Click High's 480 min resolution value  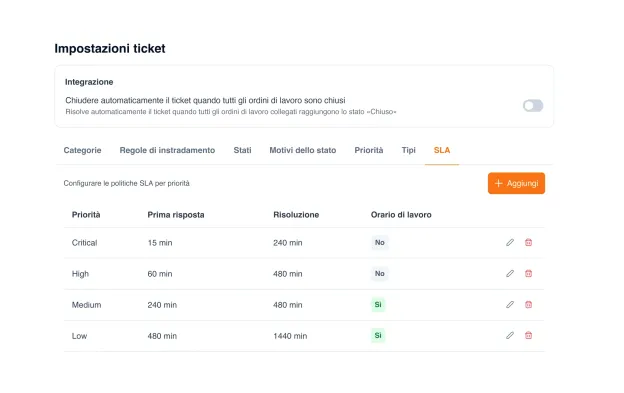[287, 274]
